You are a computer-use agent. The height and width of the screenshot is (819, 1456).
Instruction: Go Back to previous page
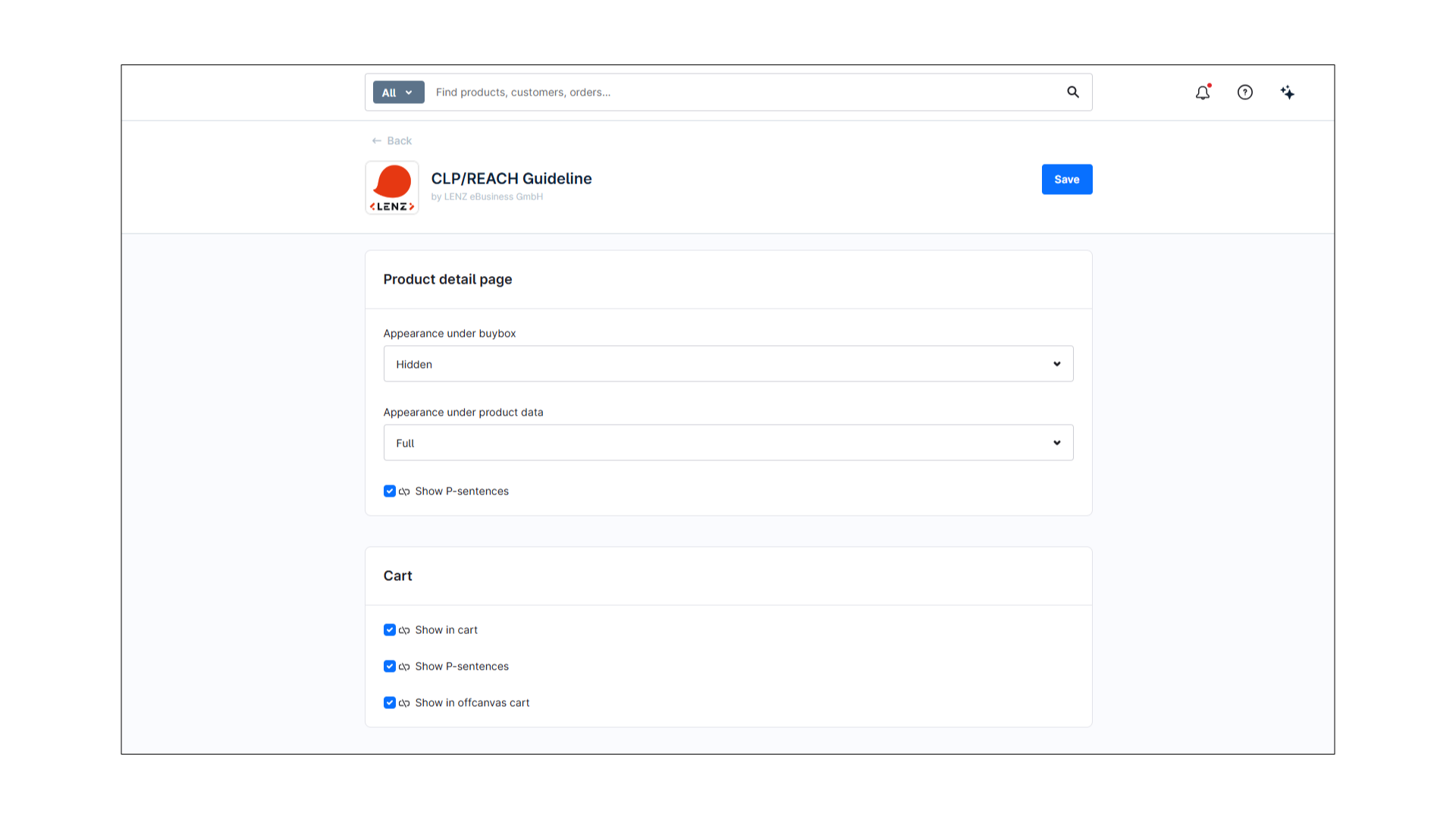point(392,141)
